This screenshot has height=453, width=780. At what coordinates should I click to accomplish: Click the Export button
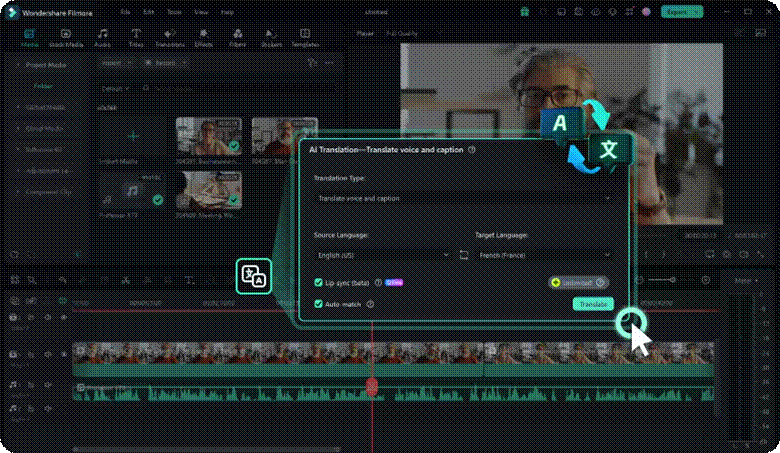tap(682, 12)
